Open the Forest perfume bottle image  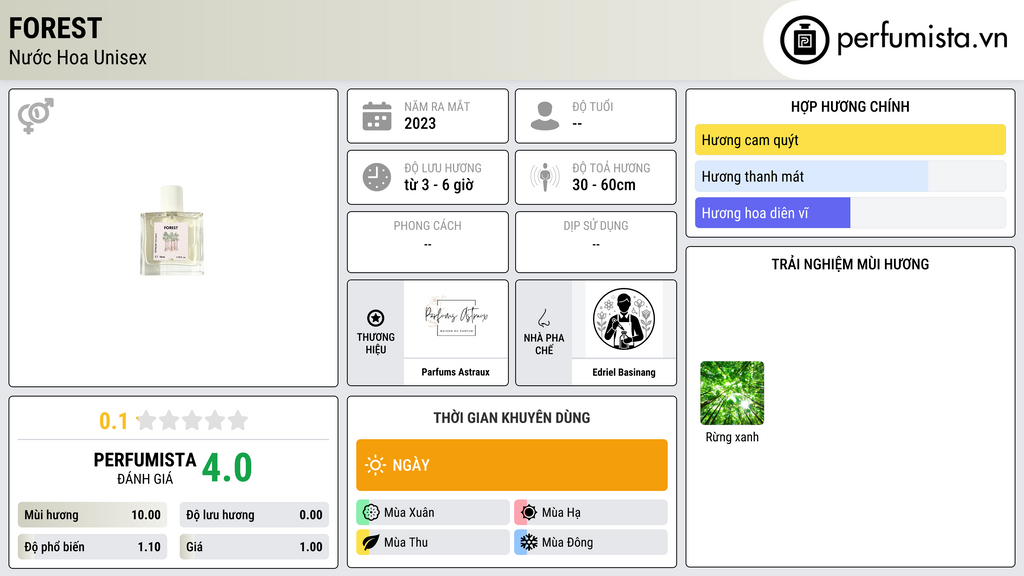click(172, 231)
